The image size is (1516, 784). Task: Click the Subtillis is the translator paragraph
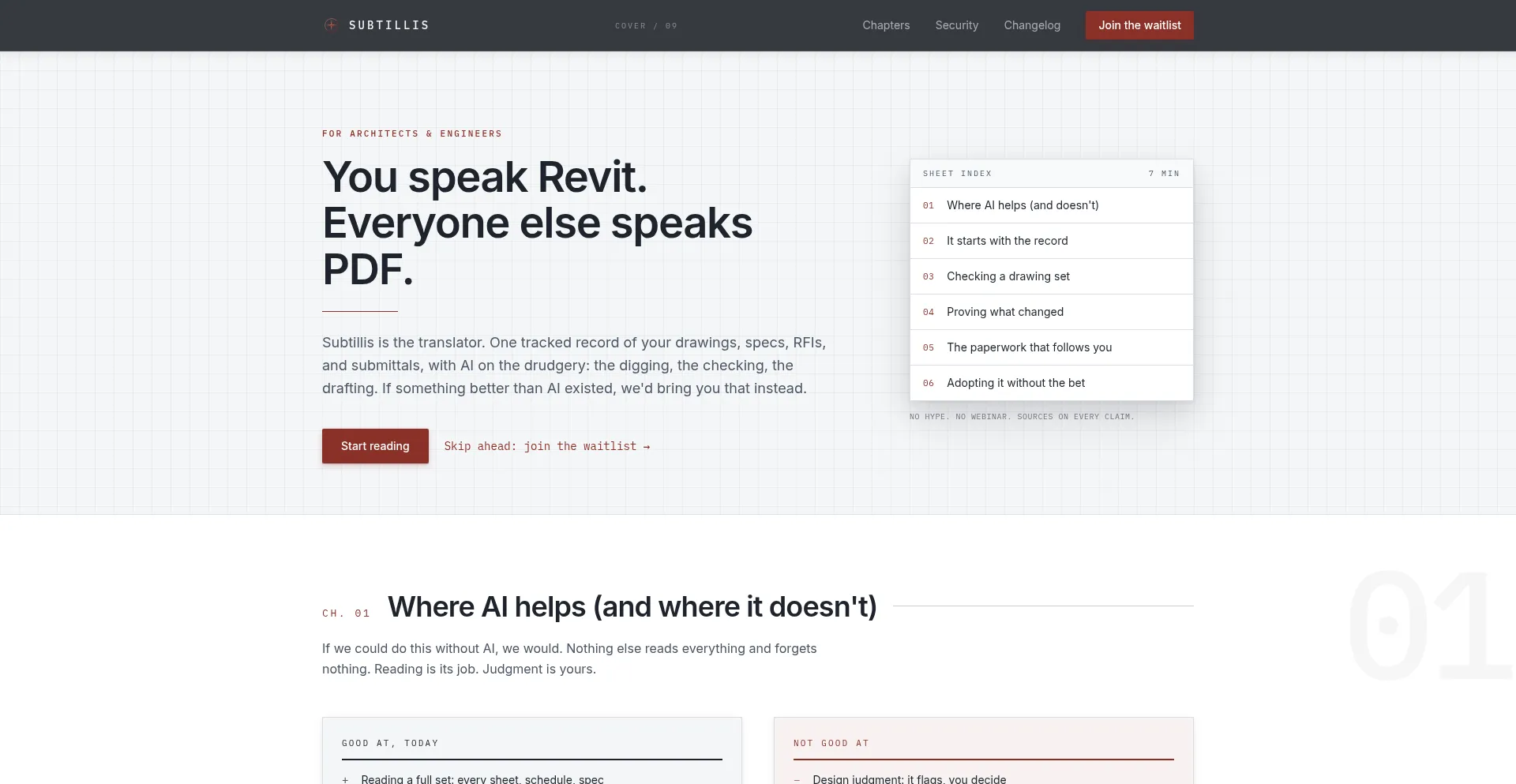point(574,366)
